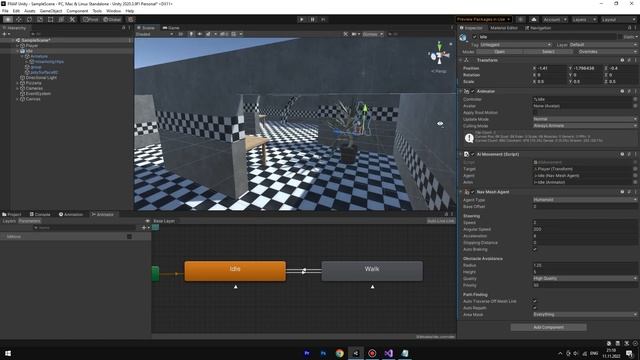Image resolution: width=640 pixels, height=360 pixels.
Task: Toggle the active checkbox for Idle object
Action: pyautogui.click(x=475, y=37)
